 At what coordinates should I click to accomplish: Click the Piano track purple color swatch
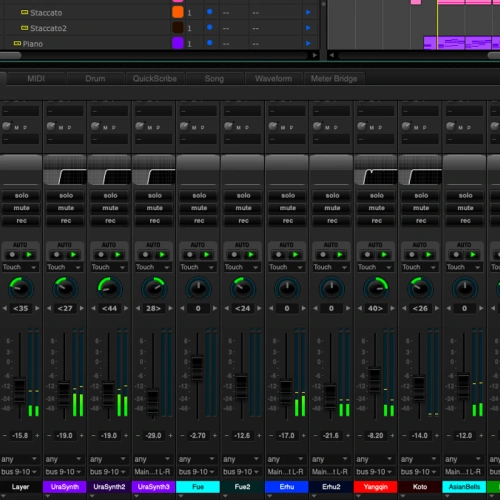point(178,43)
